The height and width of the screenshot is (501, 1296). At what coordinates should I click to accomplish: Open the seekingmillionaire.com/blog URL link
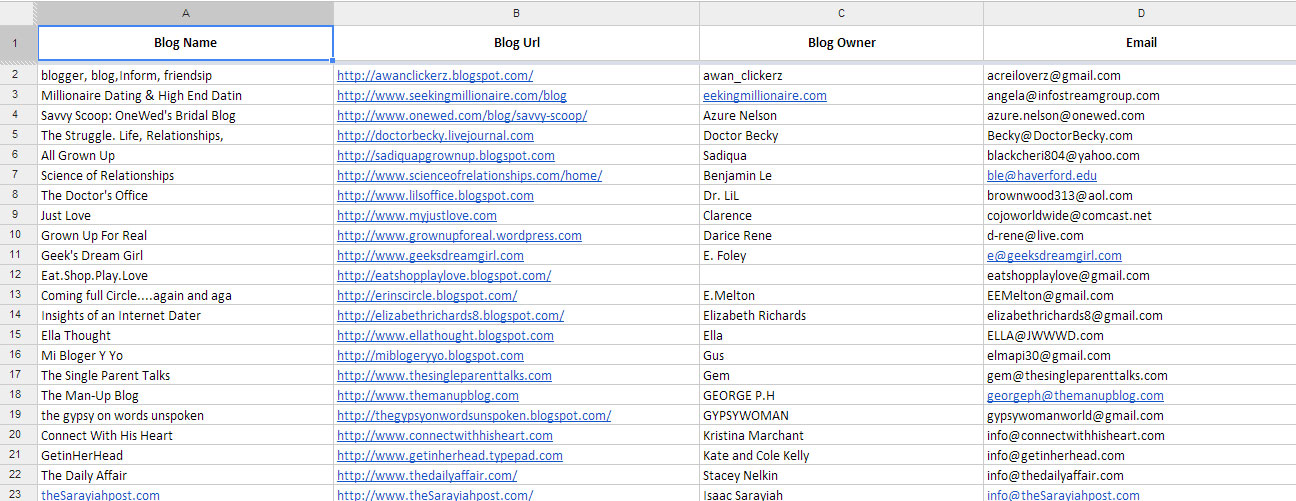452,96
